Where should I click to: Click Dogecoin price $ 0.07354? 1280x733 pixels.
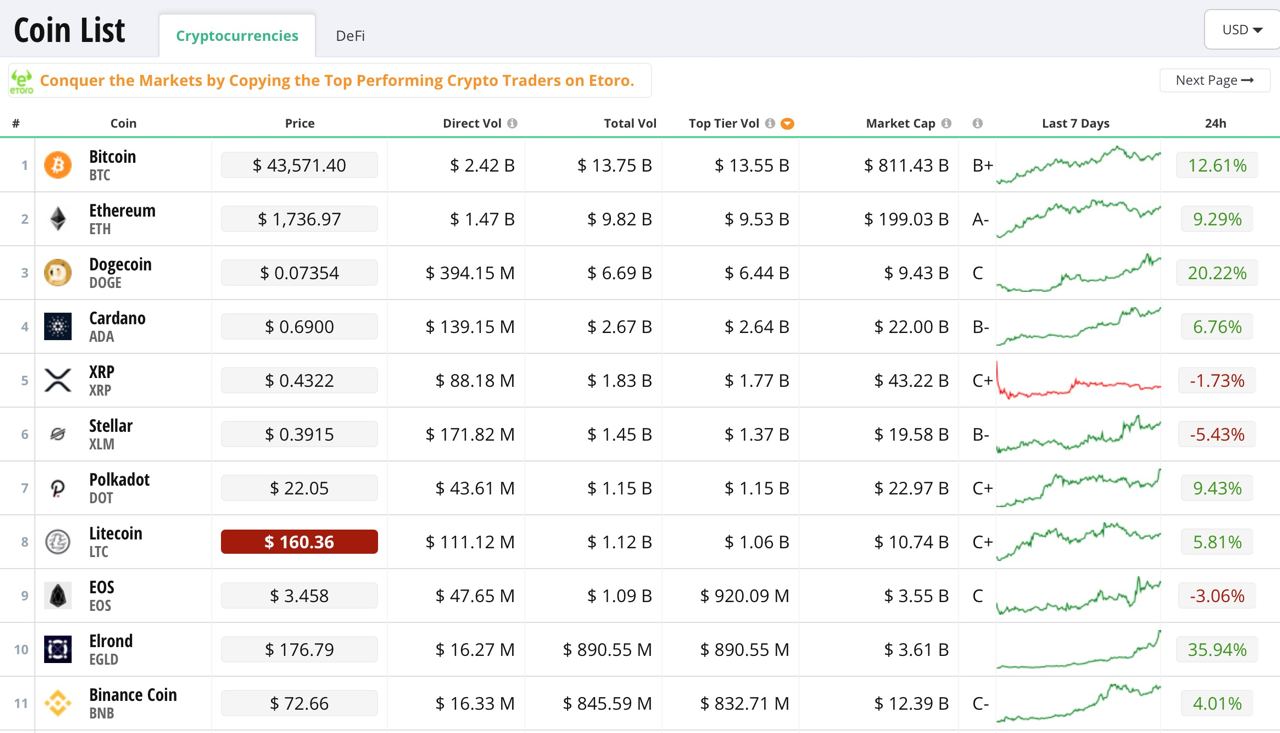click(x=299, y=273)
